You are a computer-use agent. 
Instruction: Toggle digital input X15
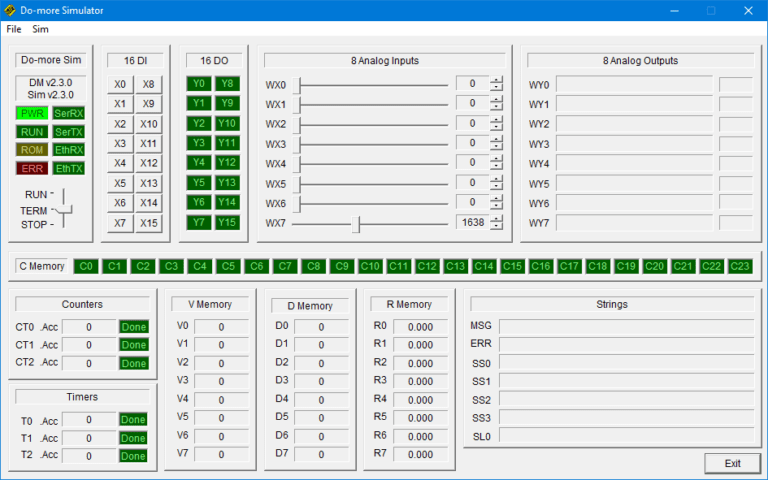pos(148,223)
